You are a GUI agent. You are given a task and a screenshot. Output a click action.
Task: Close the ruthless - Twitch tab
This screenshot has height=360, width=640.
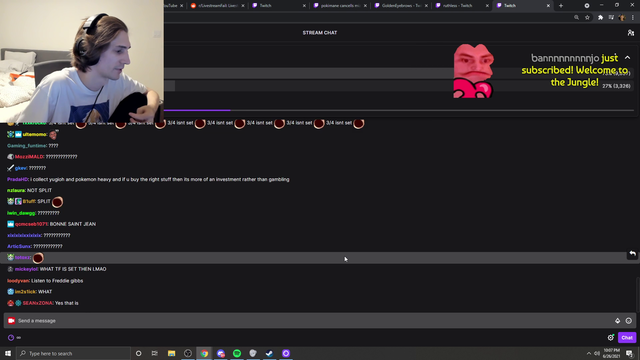point(487,6)
